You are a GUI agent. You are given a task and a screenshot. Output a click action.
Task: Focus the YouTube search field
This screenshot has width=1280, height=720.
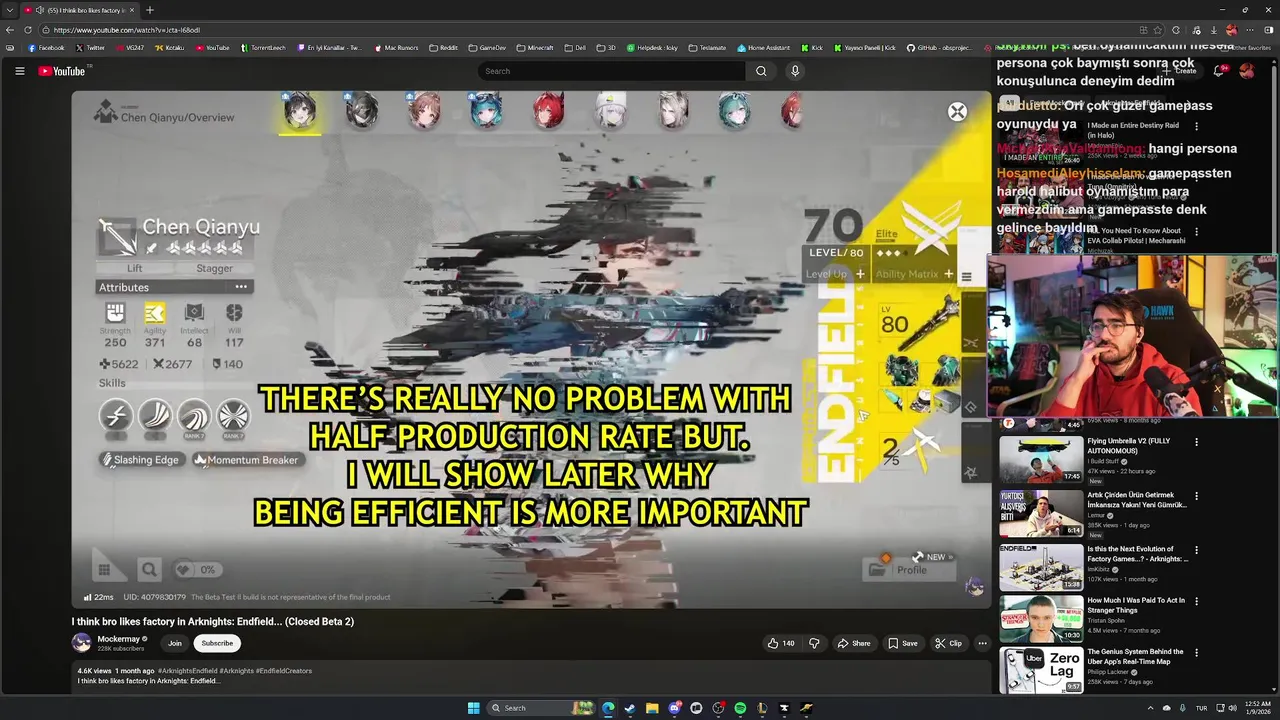tap(612, 71)
